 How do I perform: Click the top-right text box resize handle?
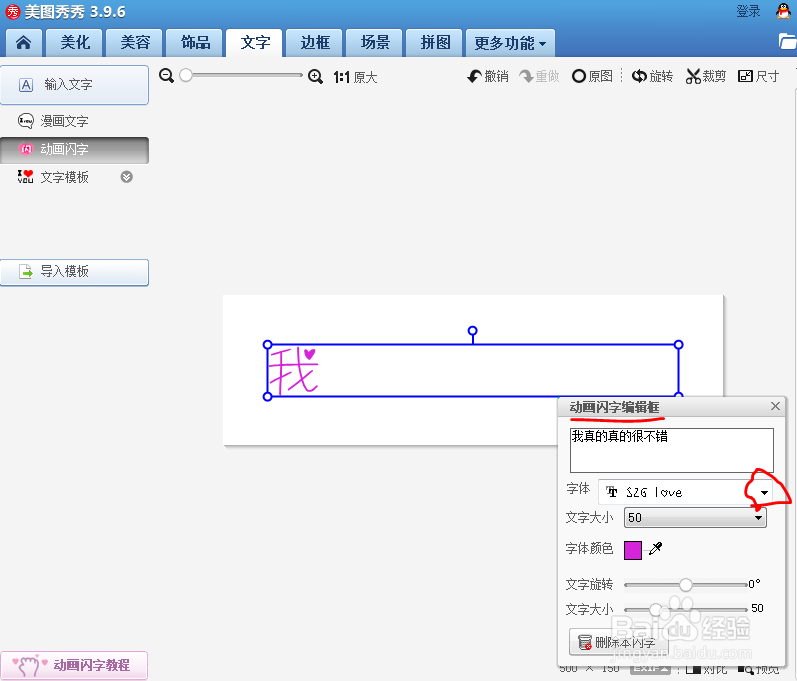pos(678,345)
